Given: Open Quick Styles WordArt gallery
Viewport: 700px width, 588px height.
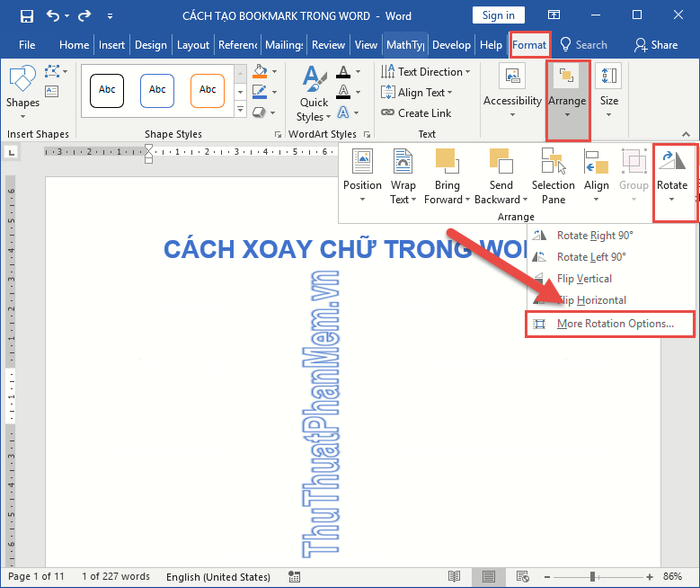Looking at the screenshot, I should coord(314,94).
